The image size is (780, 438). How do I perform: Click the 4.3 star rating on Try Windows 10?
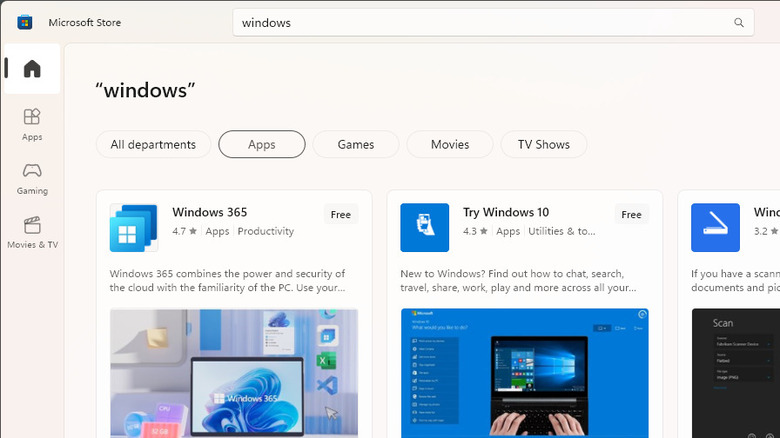click(x=475, y=231)
